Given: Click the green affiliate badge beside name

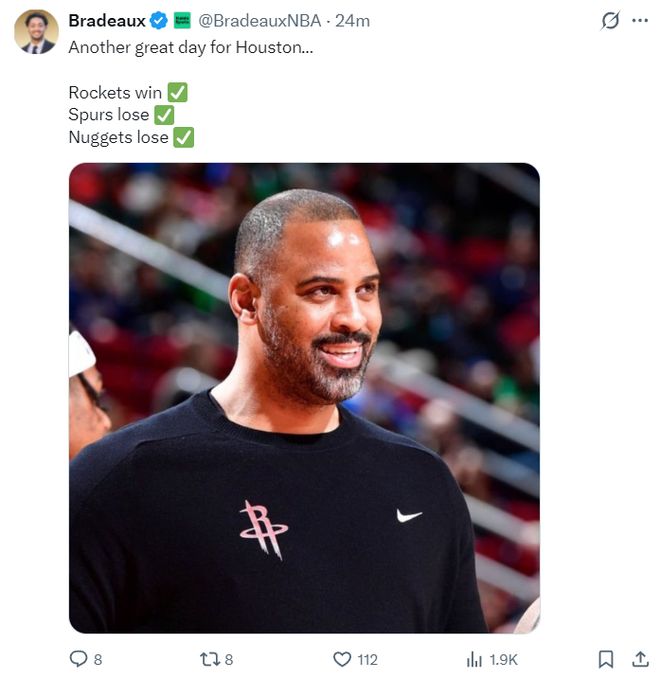Looking at the screenshot, I should [183, 21].
